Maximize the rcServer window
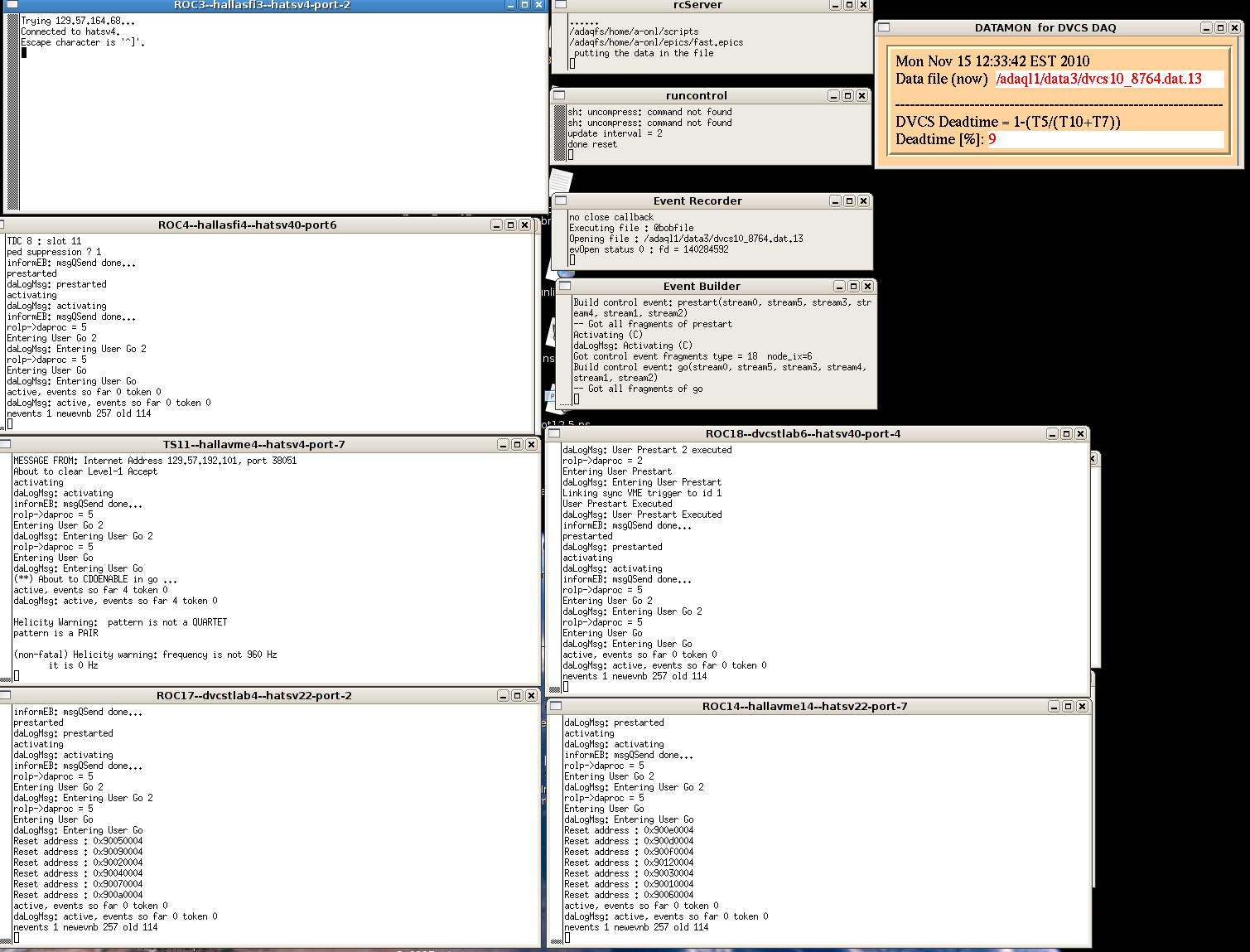Image resolution: width=1250 pixels, height=952 pixels. (x=849, y=5)
